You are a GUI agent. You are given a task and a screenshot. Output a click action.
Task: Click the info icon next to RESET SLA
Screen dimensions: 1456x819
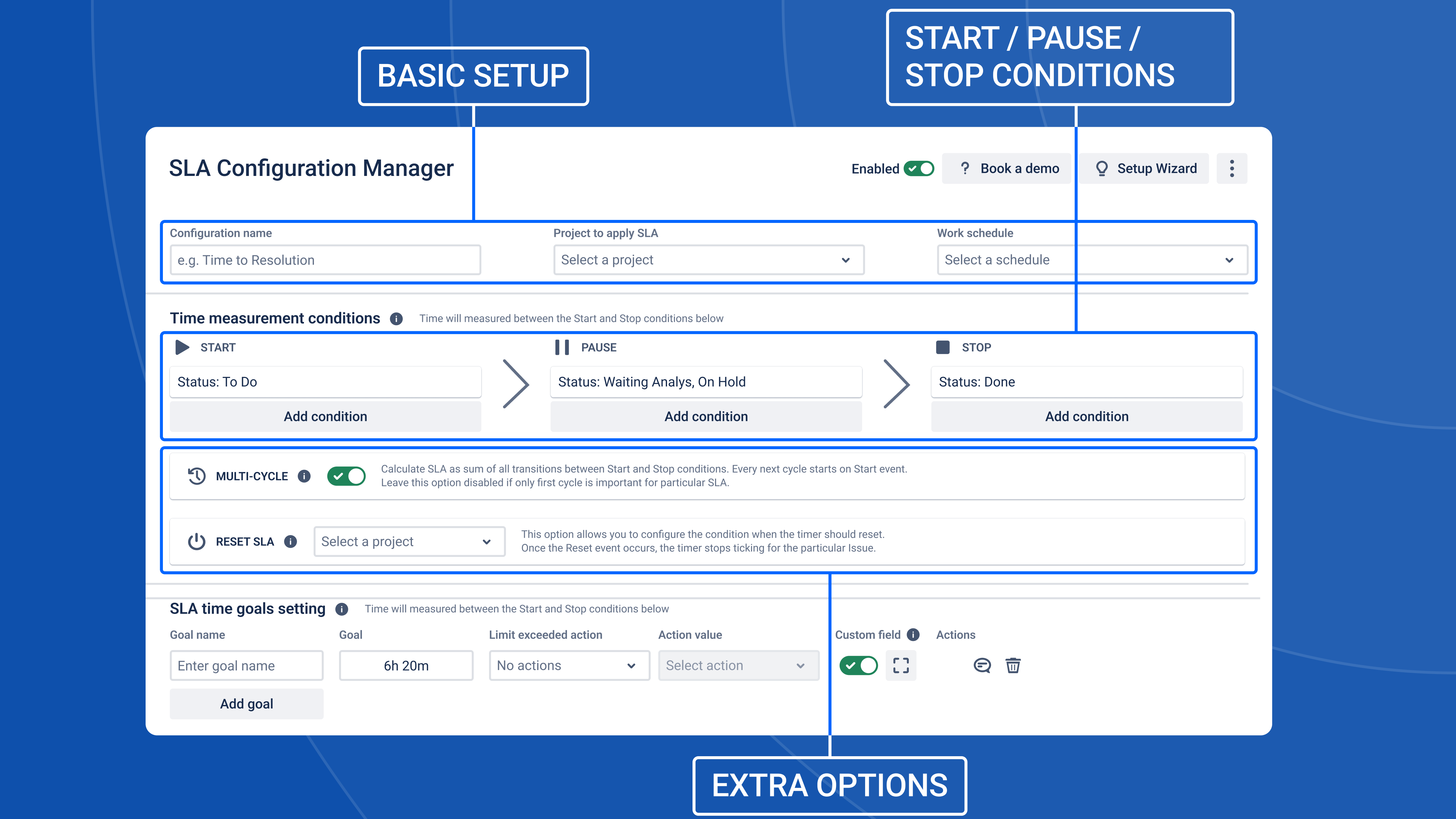pyautogui.click(x=291, y=541)
